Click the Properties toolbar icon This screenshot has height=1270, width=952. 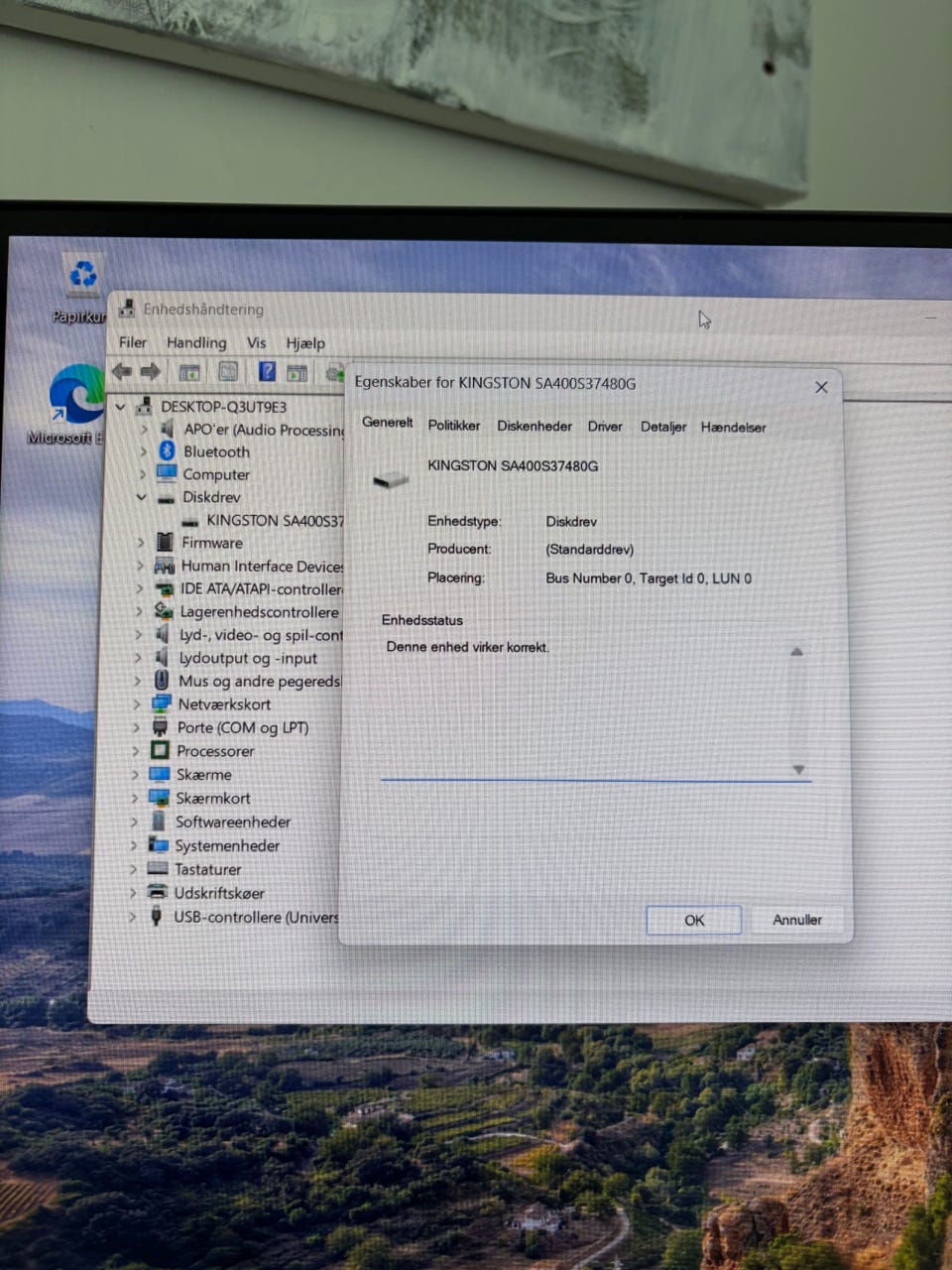pos(228,372)
